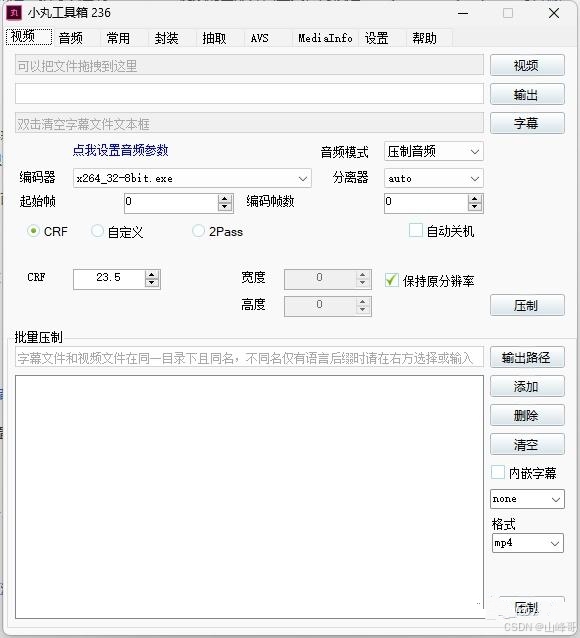This screenshot has height=638, width=580.
Task: Click the 压制 button beside resolution settings
Action: [527, 305]
